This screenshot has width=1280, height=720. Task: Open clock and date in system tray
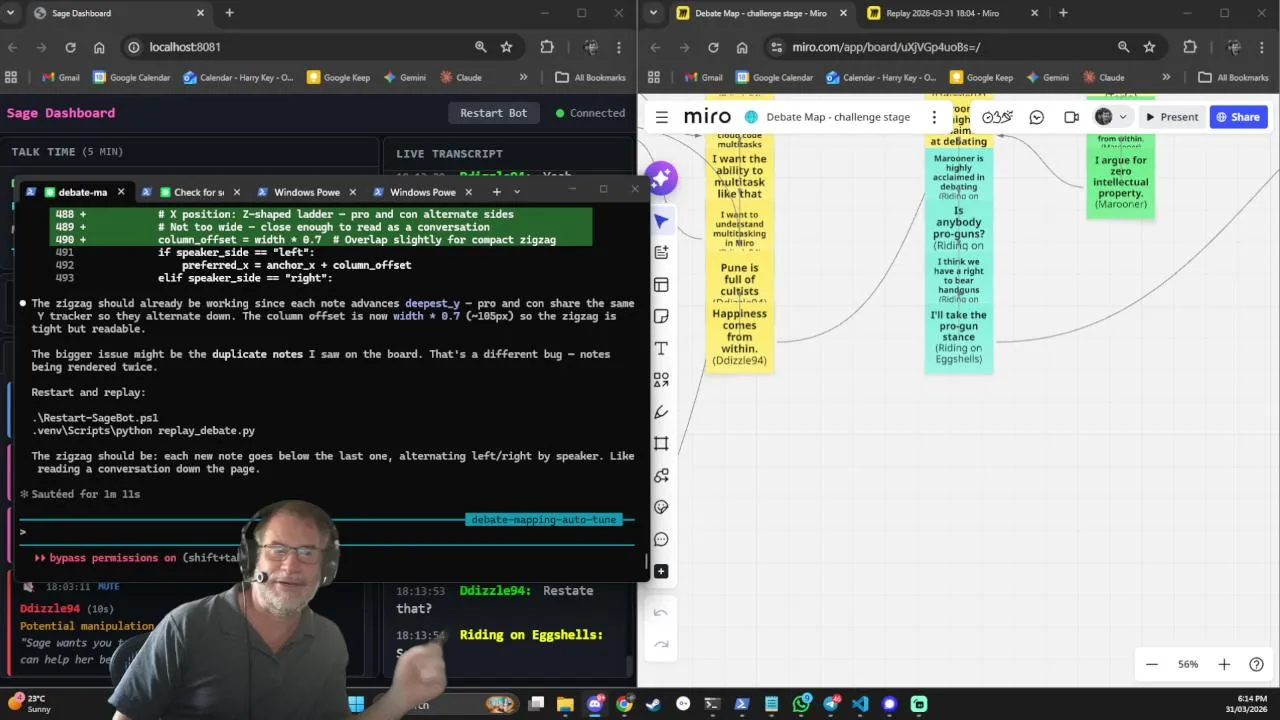click(1246, 704)
